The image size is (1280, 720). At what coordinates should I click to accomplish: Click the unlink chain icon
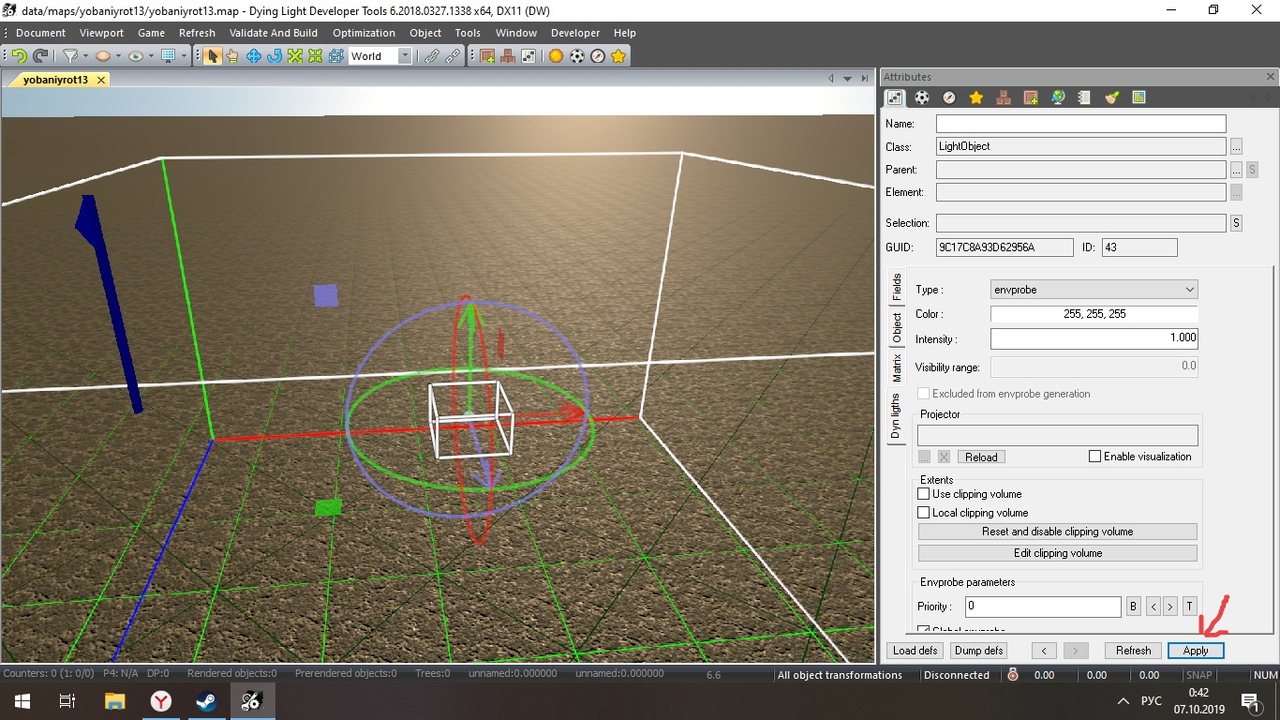click(x=453, y=56)
